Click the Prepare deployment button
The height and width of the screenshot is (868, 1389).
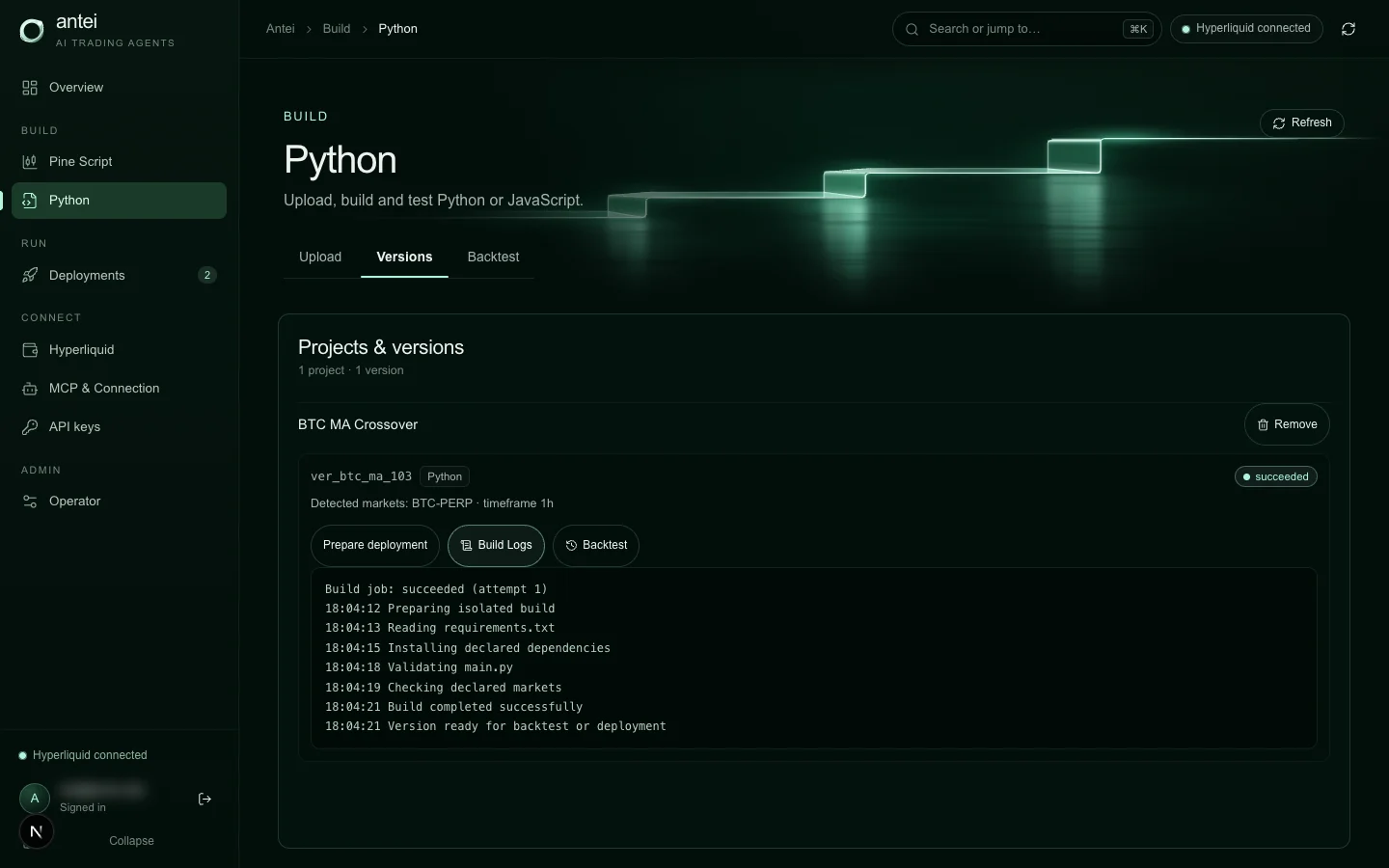(x=375, y=546)
